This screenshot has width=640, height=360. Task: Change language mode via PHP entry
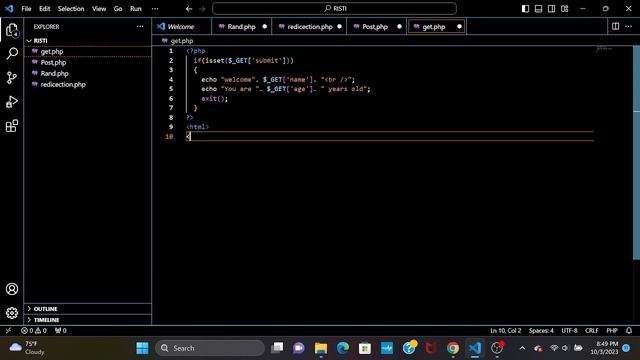pyautogui.click(x=612, y=331)
